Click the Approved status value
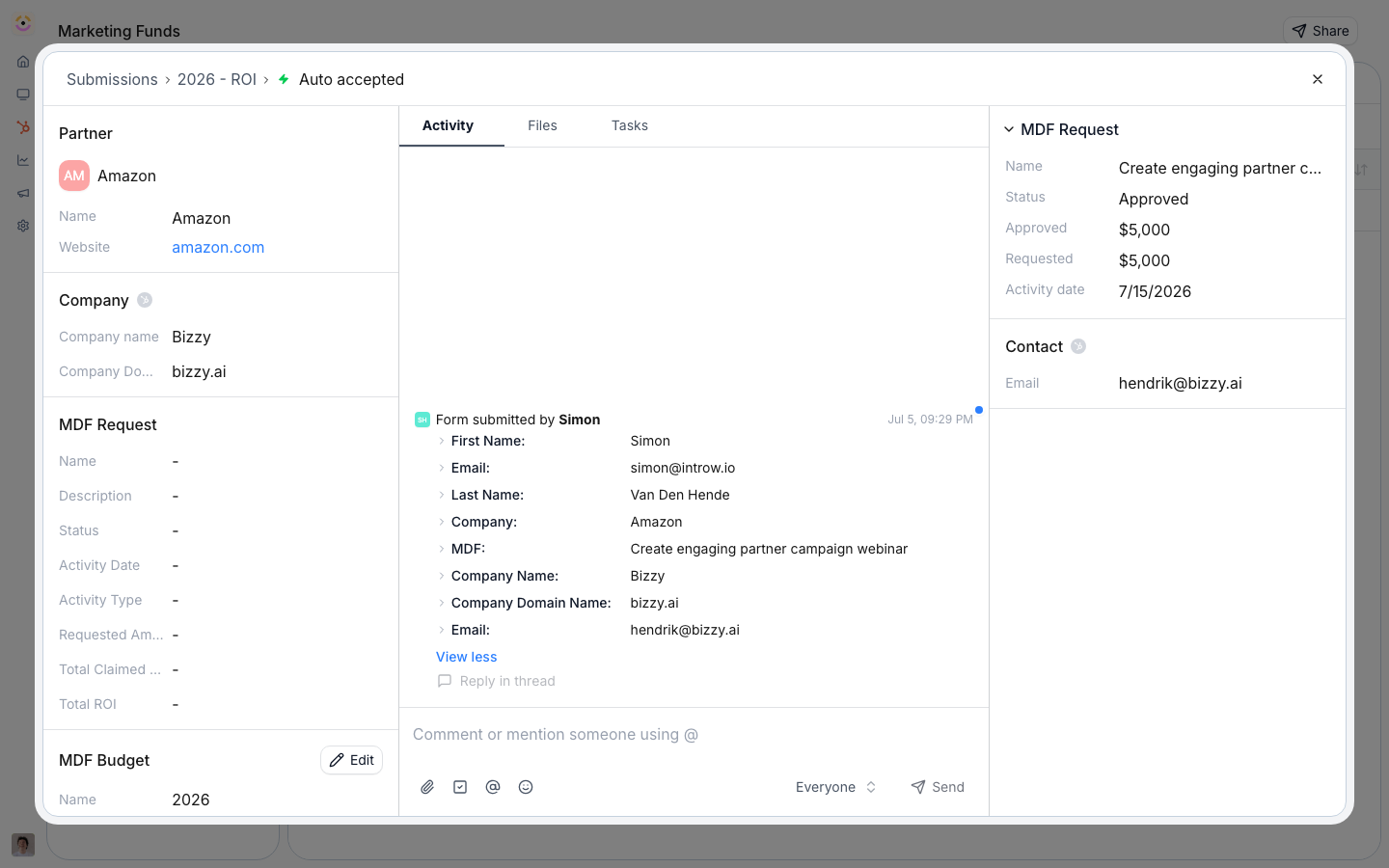Viewport: 1389px width, 868px height. 1154,199
